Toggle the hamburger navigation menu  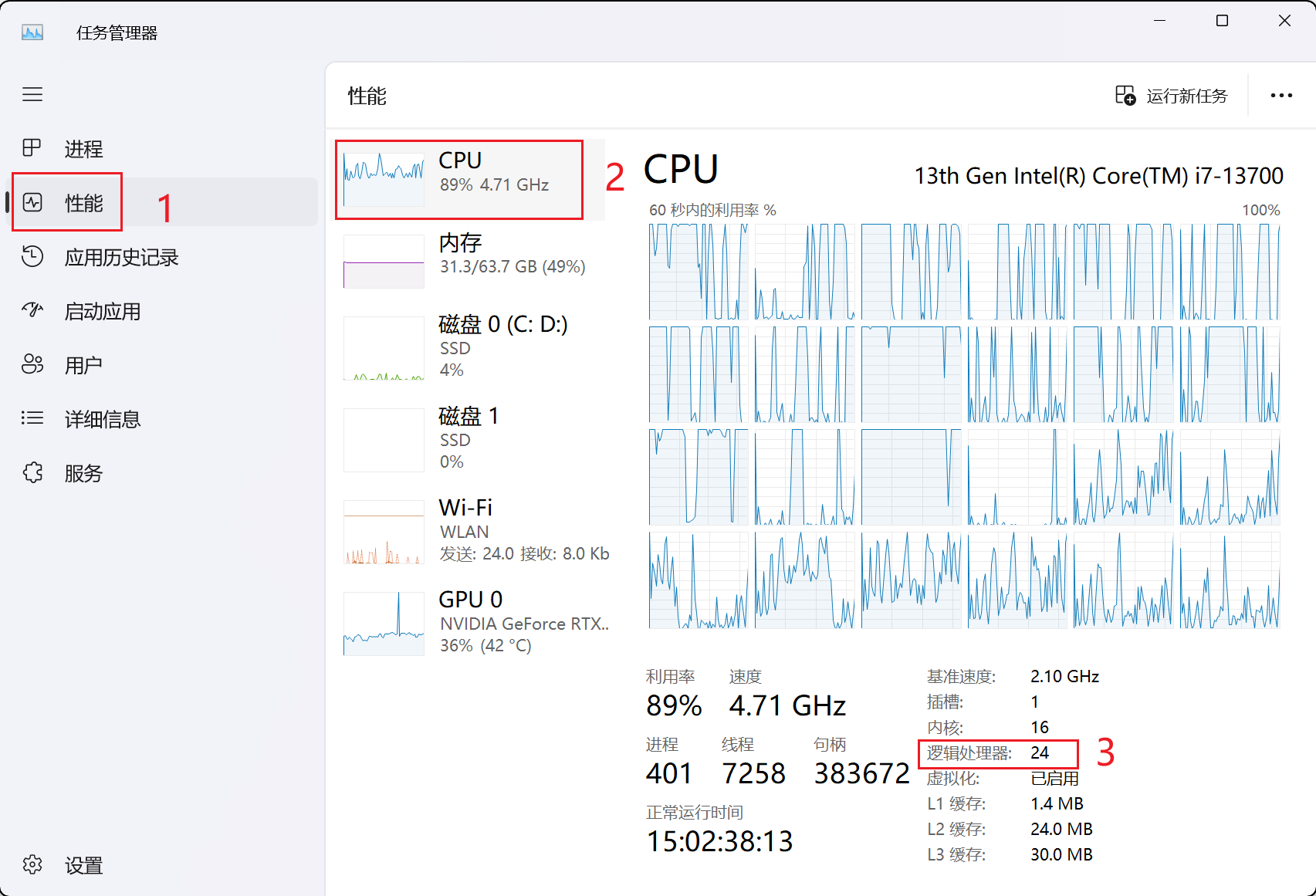click(32, 94)
